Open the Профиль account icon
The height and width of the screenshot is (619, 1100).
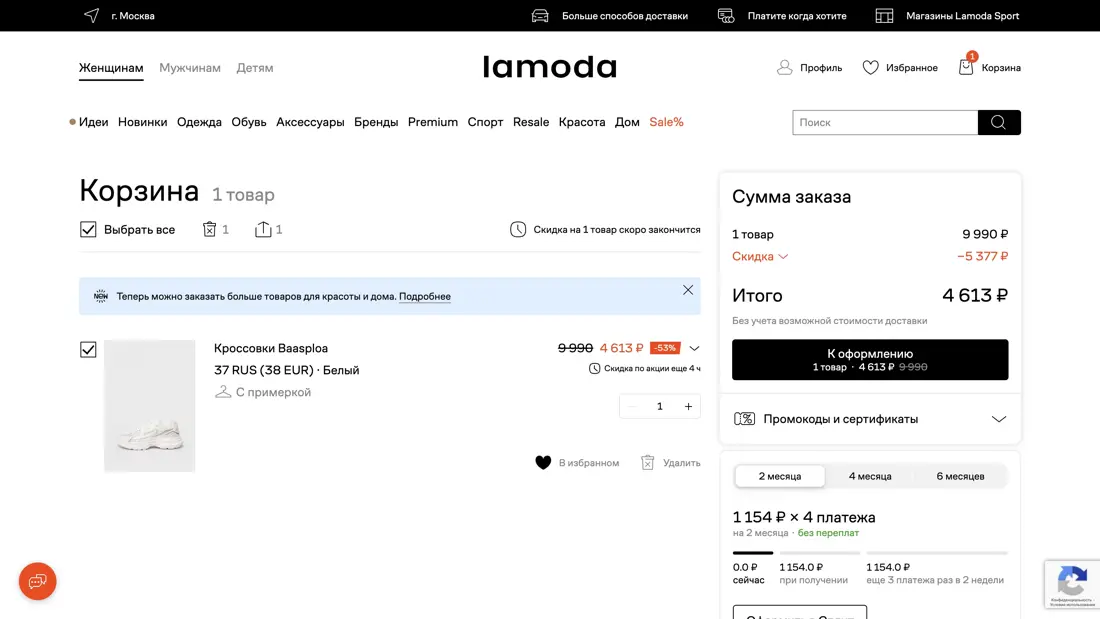(x=785, y=66)
